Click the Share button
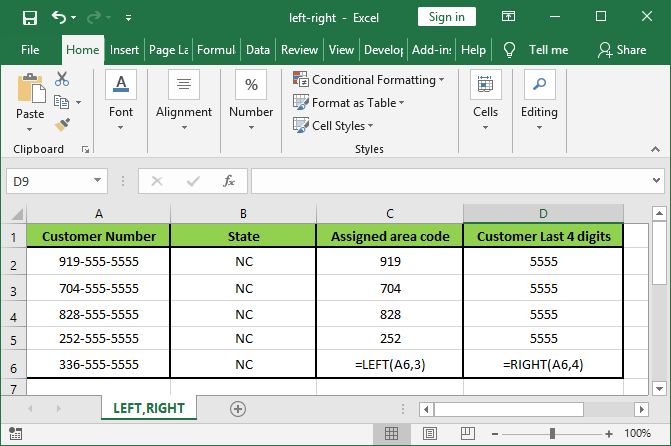The width and height of the screenshot is (671, 446). [x=622, y=50]
